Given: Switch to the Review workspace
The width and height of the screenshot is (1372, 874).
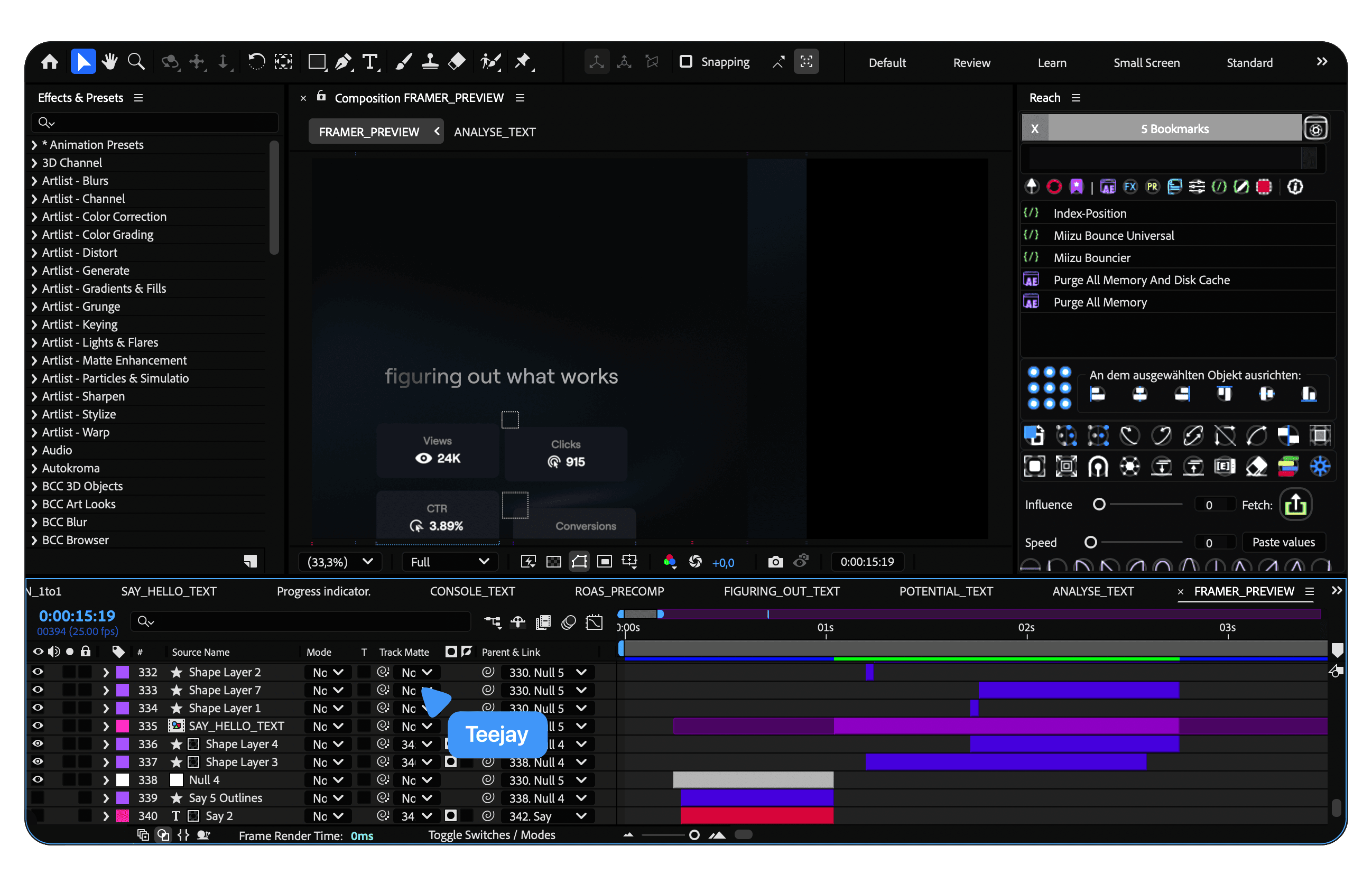Looking at the screenshot, I should pos(971,63).
